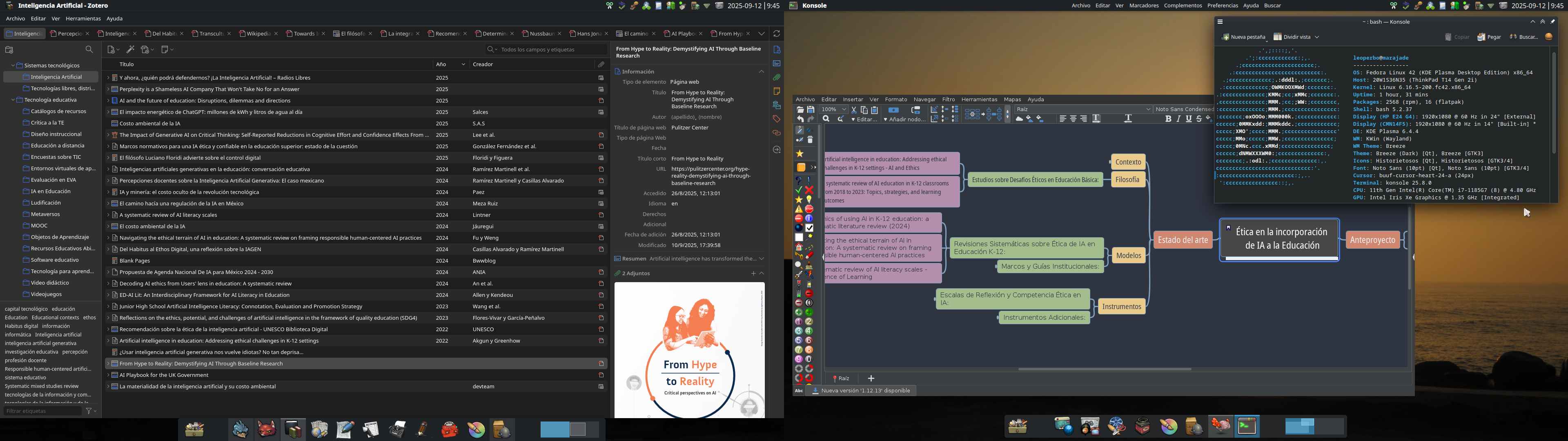Toggle italic text formatting in Freeplane
Screen dimensions: 1568x441
click(x=1178, y=119)
